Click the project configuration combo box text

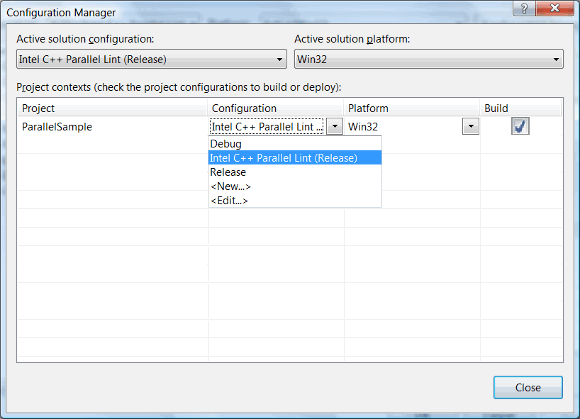pos(267,126)
